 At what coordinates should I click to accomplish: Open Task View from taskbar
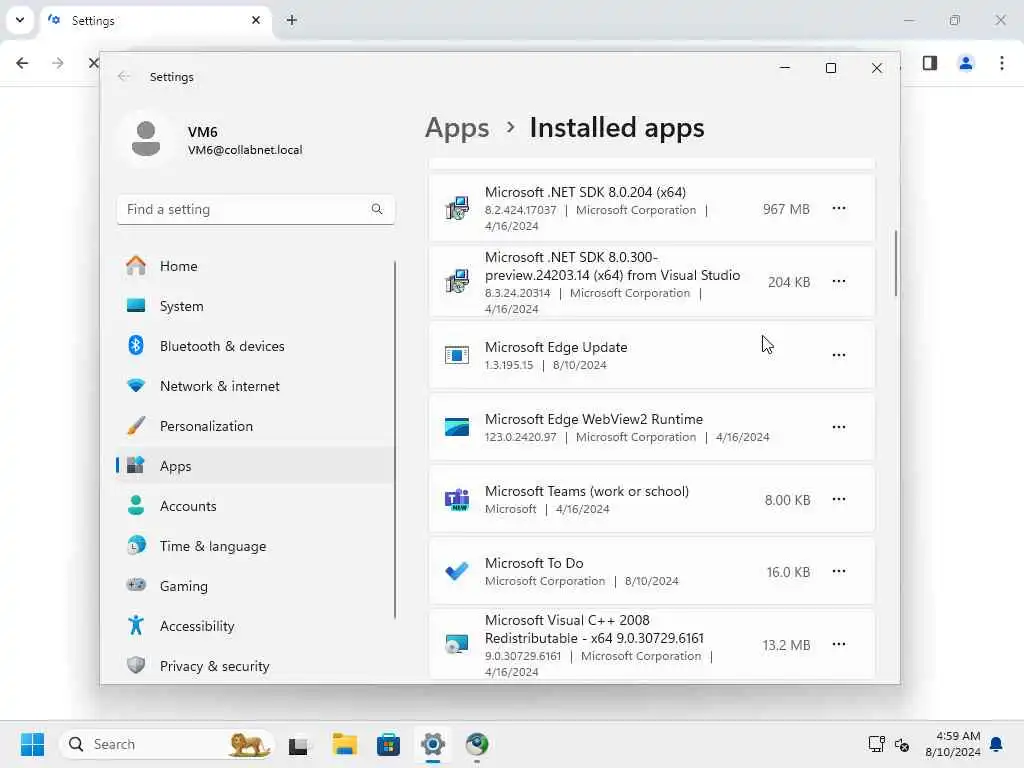[300, 744]
